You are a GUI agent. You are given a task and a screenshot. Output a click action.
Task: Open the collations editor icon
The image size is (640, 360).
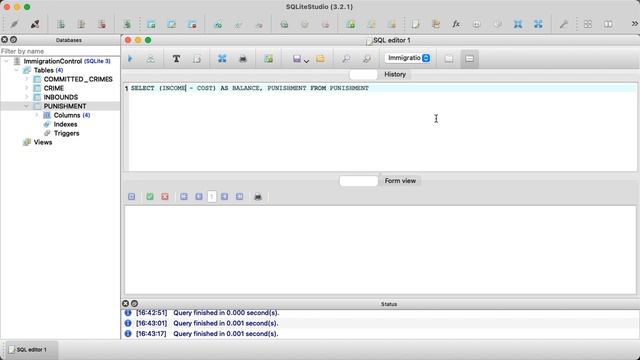coord(476,24)
